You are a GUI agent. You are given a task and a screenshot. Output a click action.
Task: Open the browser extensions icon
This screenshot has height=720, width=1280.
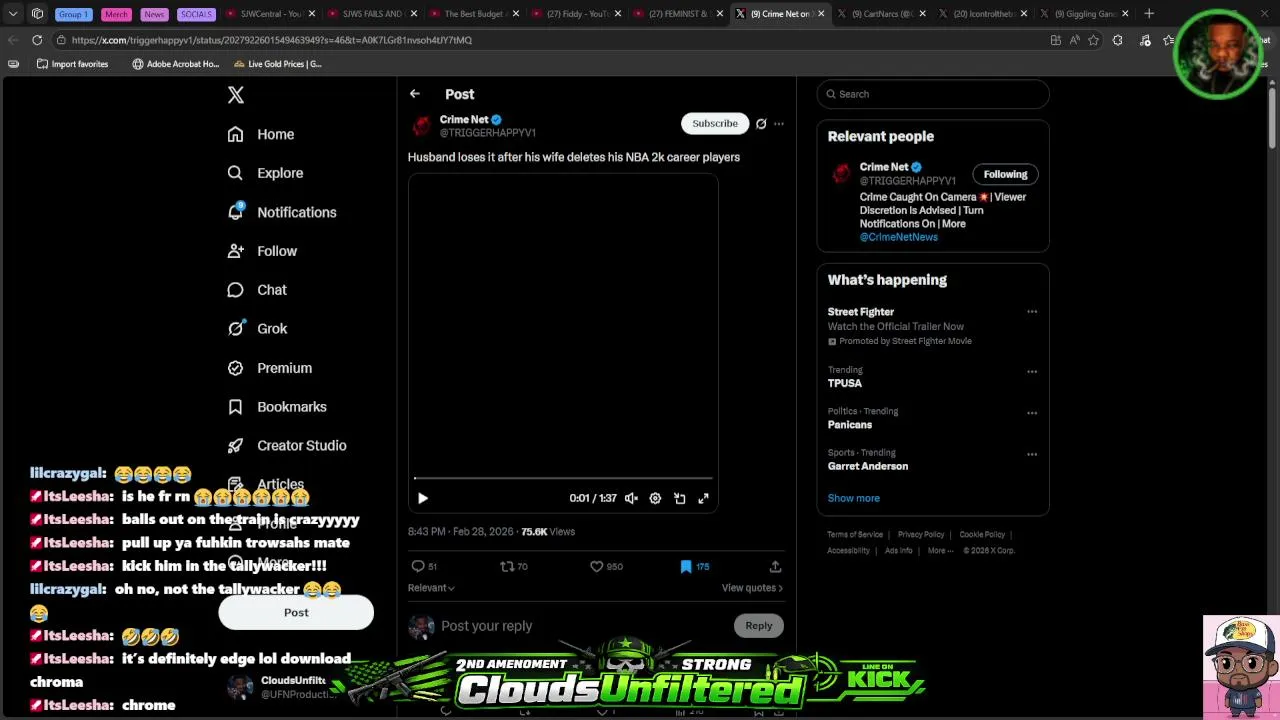pos(1118,40)
